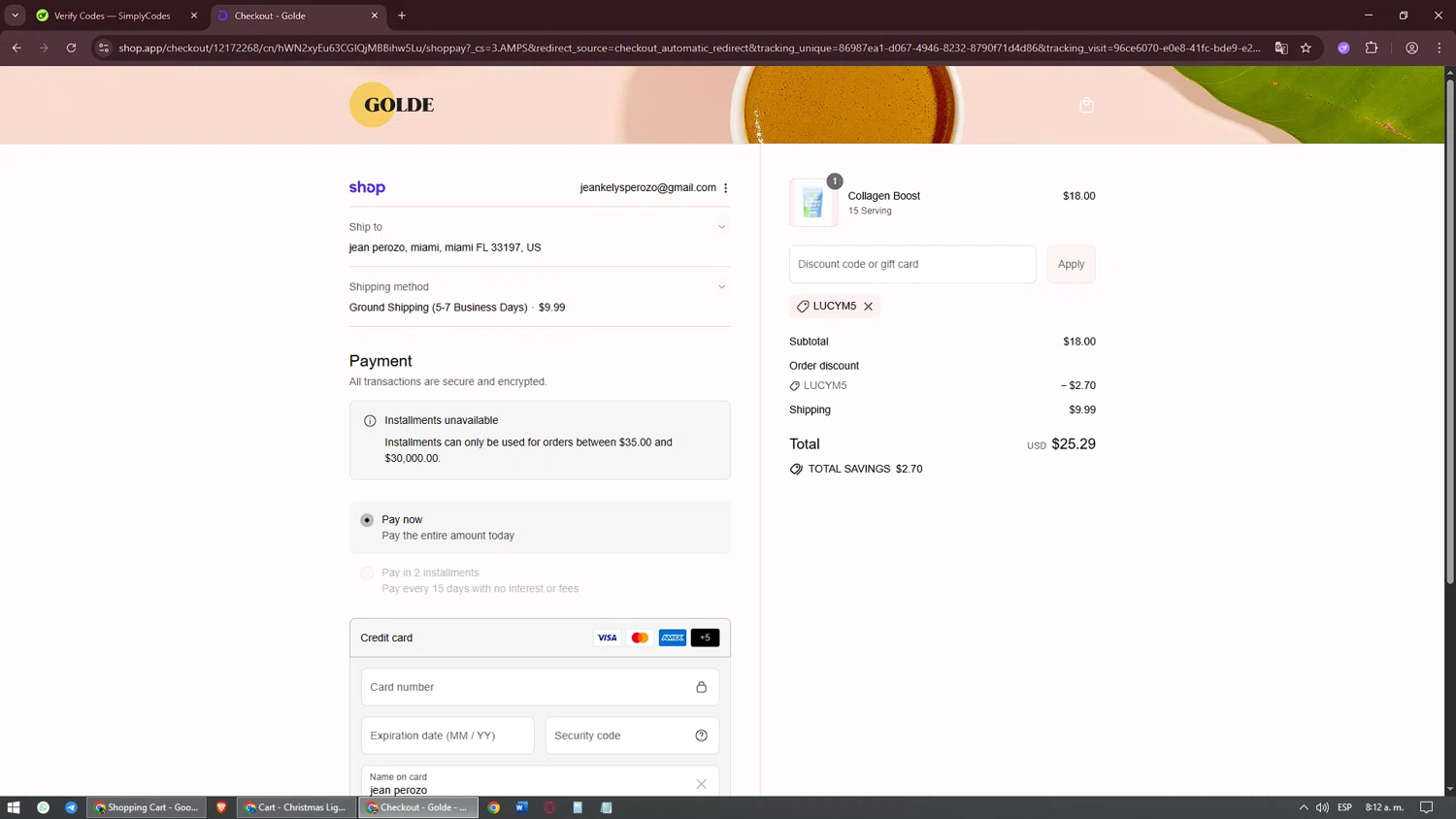Screen dimensions: 1456x819
Task: Click the security code help icon
Action: click(x=701, y=736)
